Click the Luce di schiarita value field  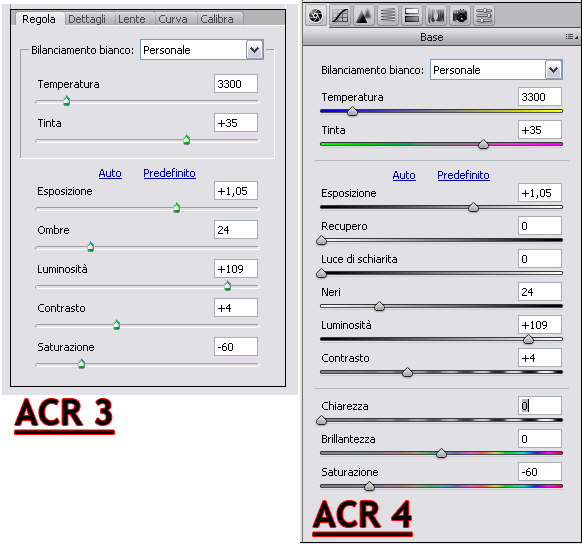540,259
